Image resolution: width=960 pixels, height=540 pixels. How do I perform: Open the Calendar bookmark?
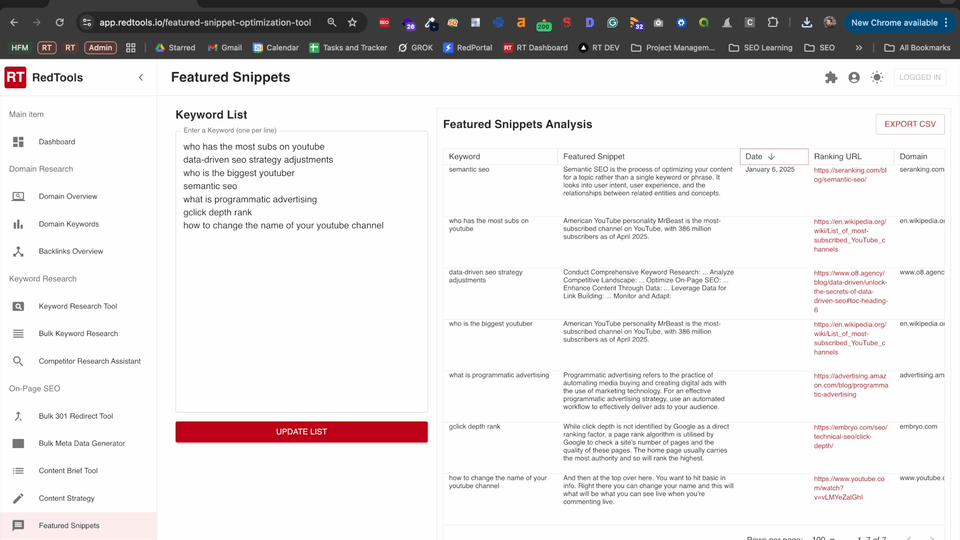tap(276, 48)
